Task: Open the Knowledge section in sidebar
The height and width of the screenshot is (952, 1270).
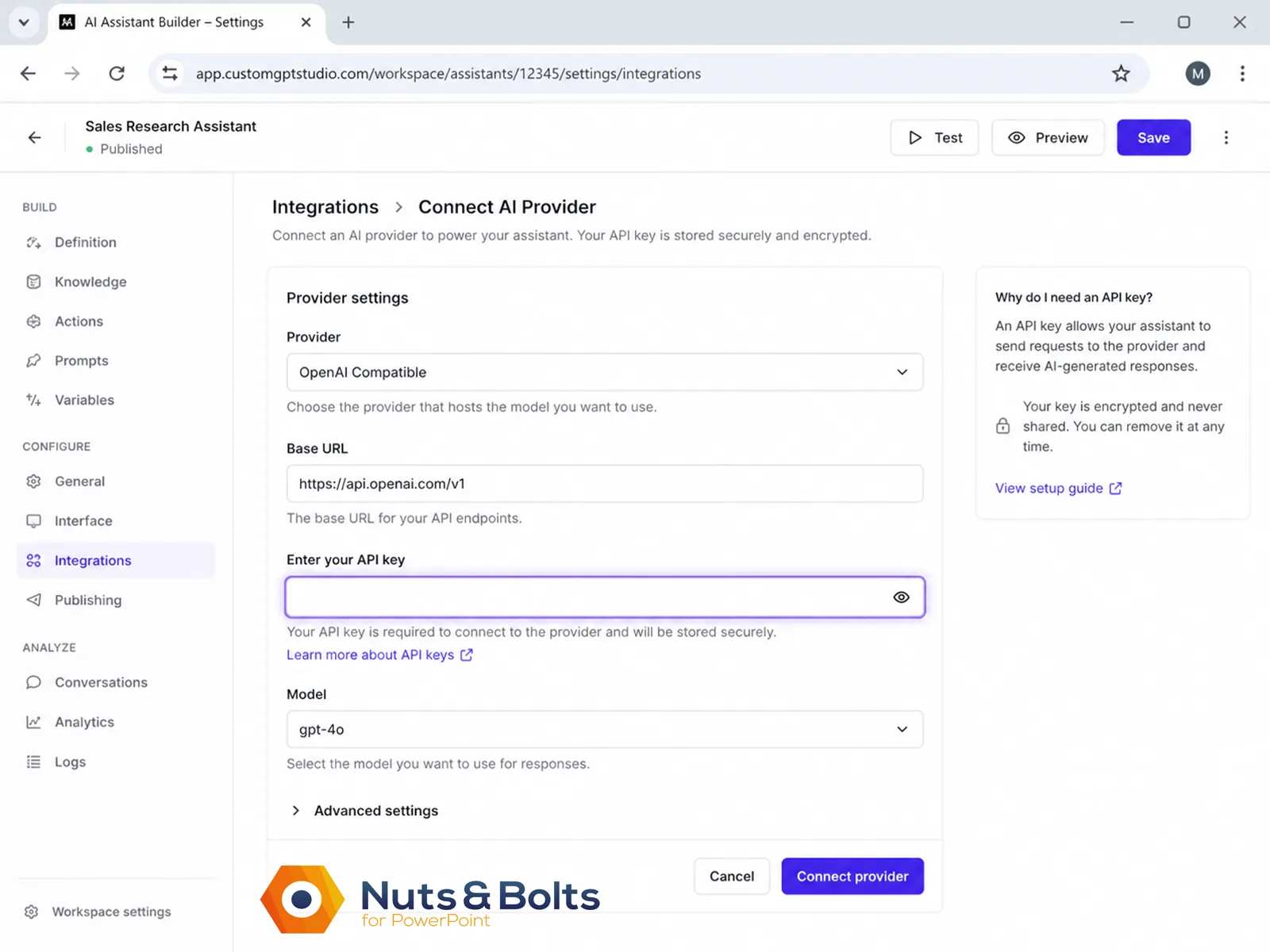Action: [x=116, y=282]
